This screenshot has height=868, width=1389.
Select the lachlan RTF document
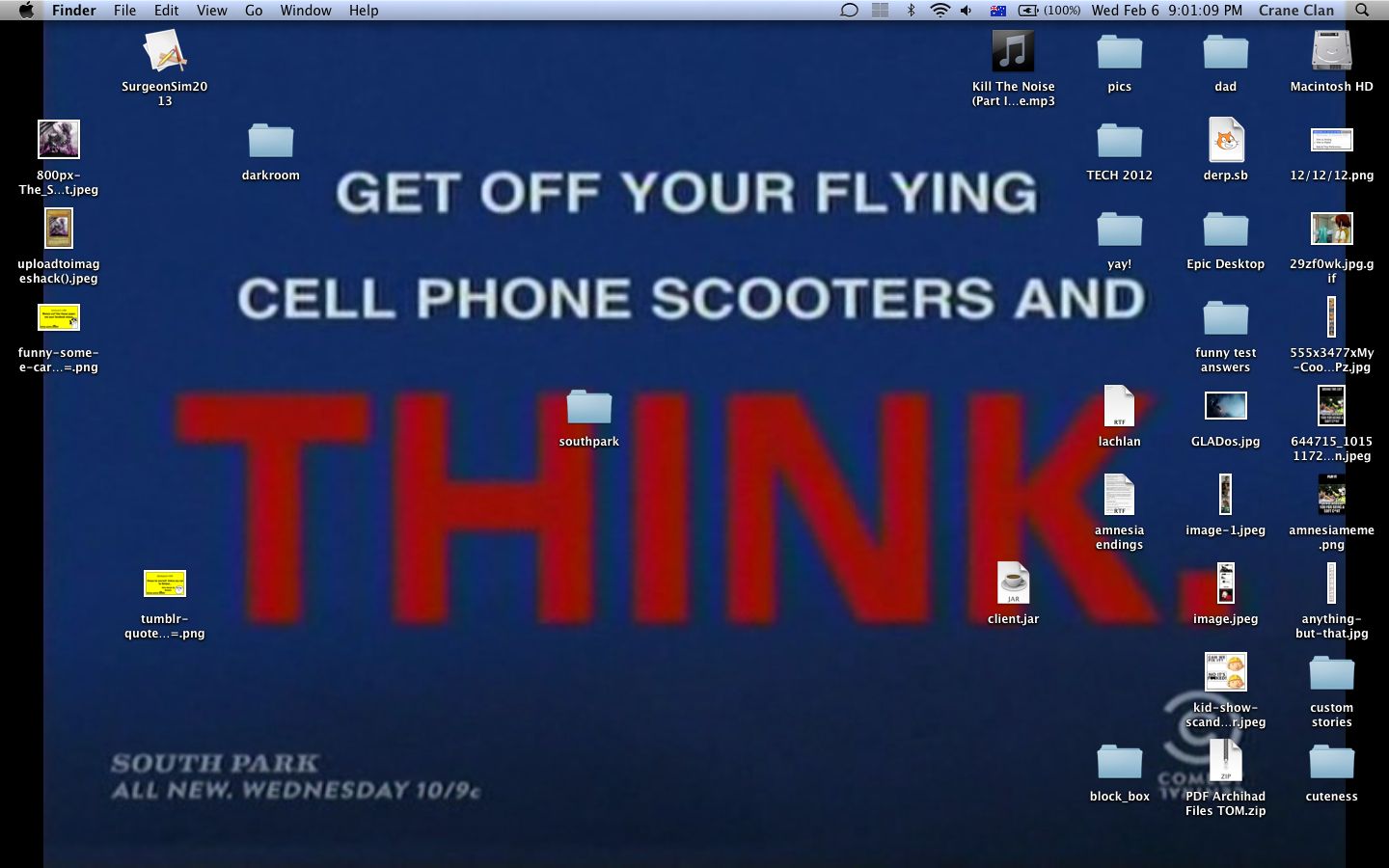[x=1119, y=407]
